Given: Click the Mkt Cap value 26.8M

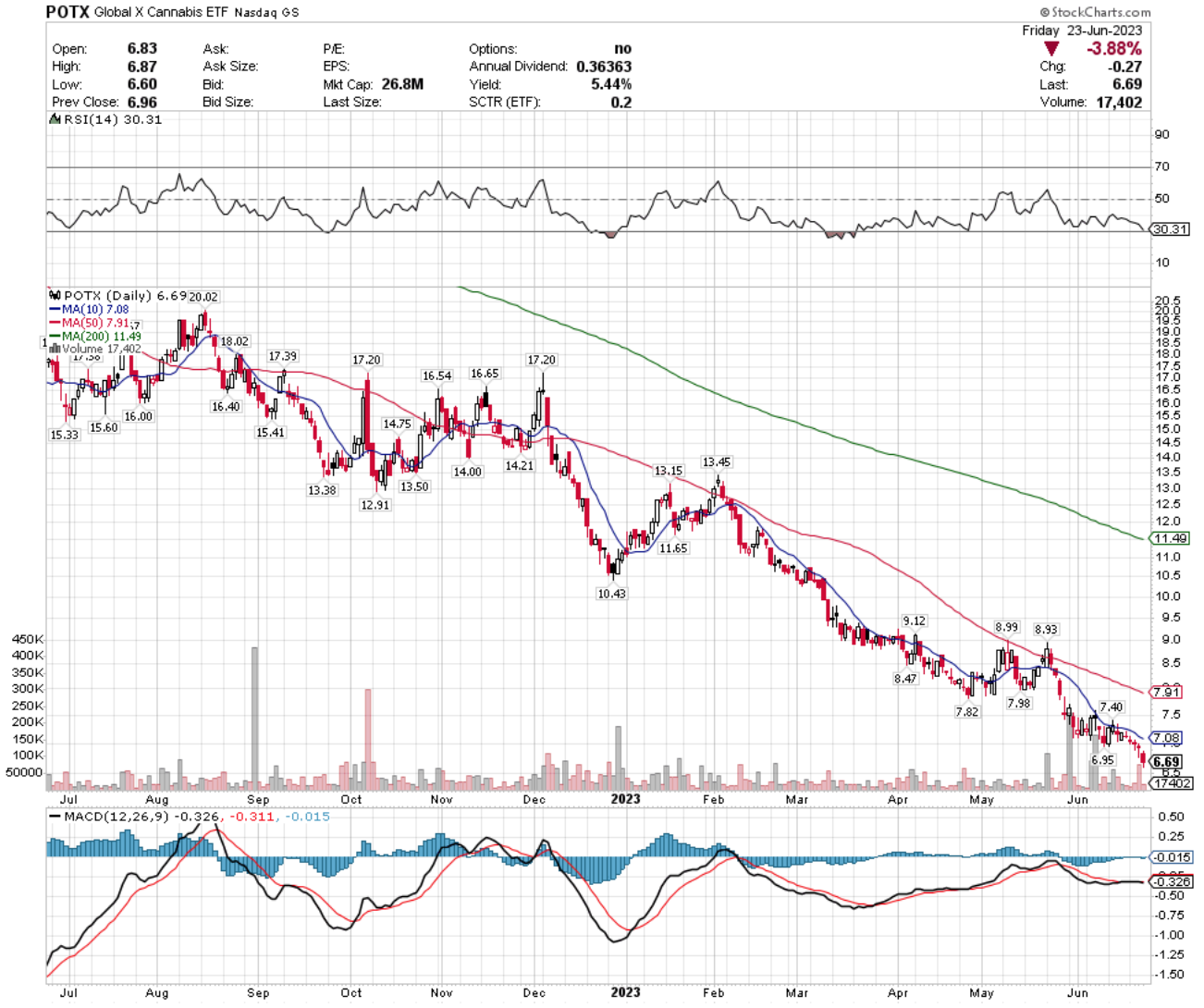Looking at the screenshot, I should (402, 84).
